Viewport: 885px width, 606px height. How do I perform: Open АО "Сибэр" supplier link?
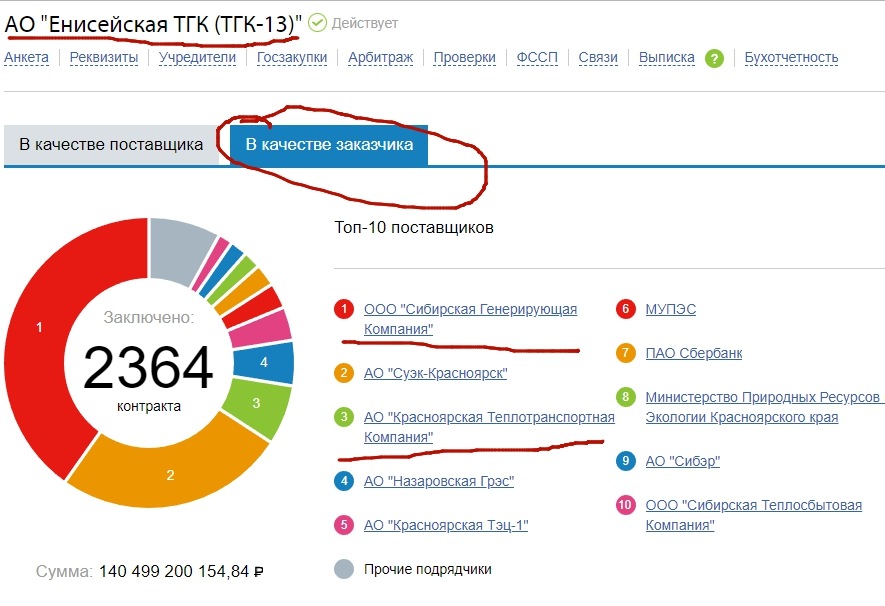(682, 462)
